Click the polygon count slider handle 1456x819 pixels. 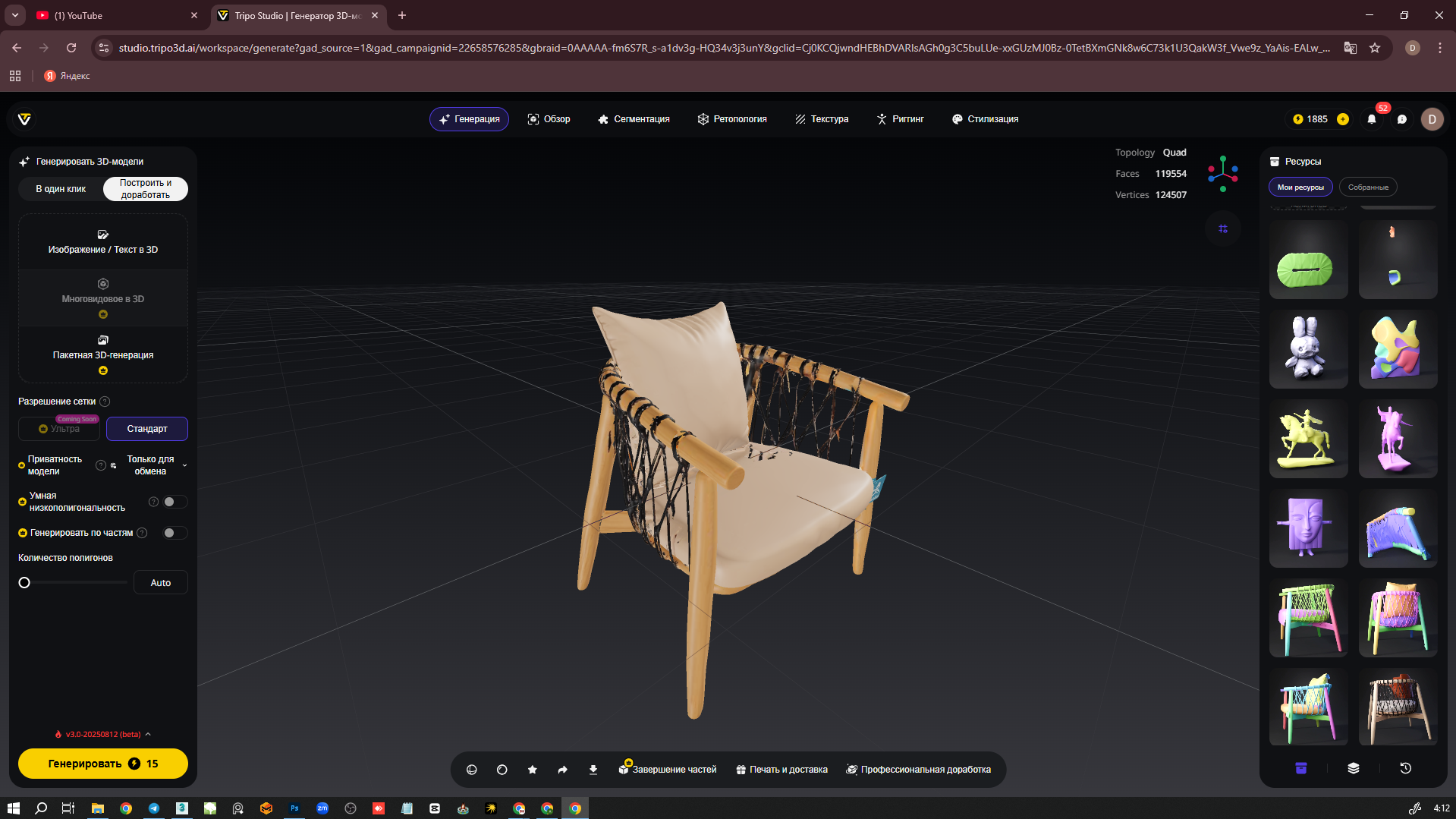tap(24, 583)
